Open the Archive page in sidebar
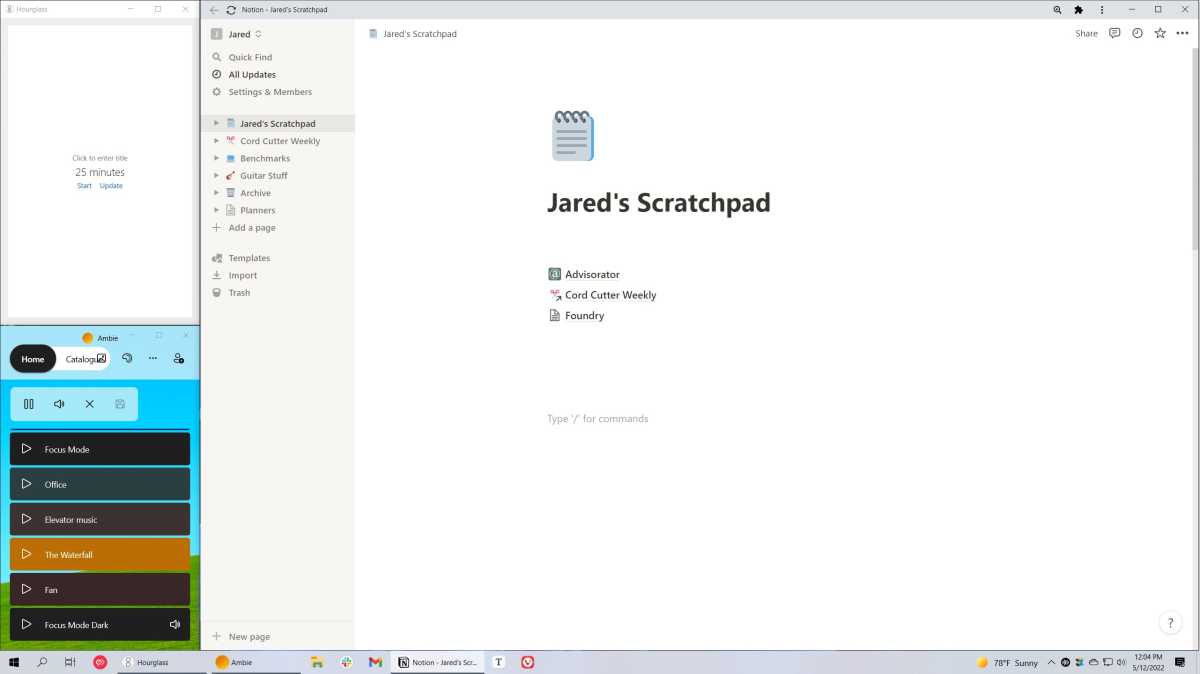This screenshot has width=1200, height=674. click(255, 193)
